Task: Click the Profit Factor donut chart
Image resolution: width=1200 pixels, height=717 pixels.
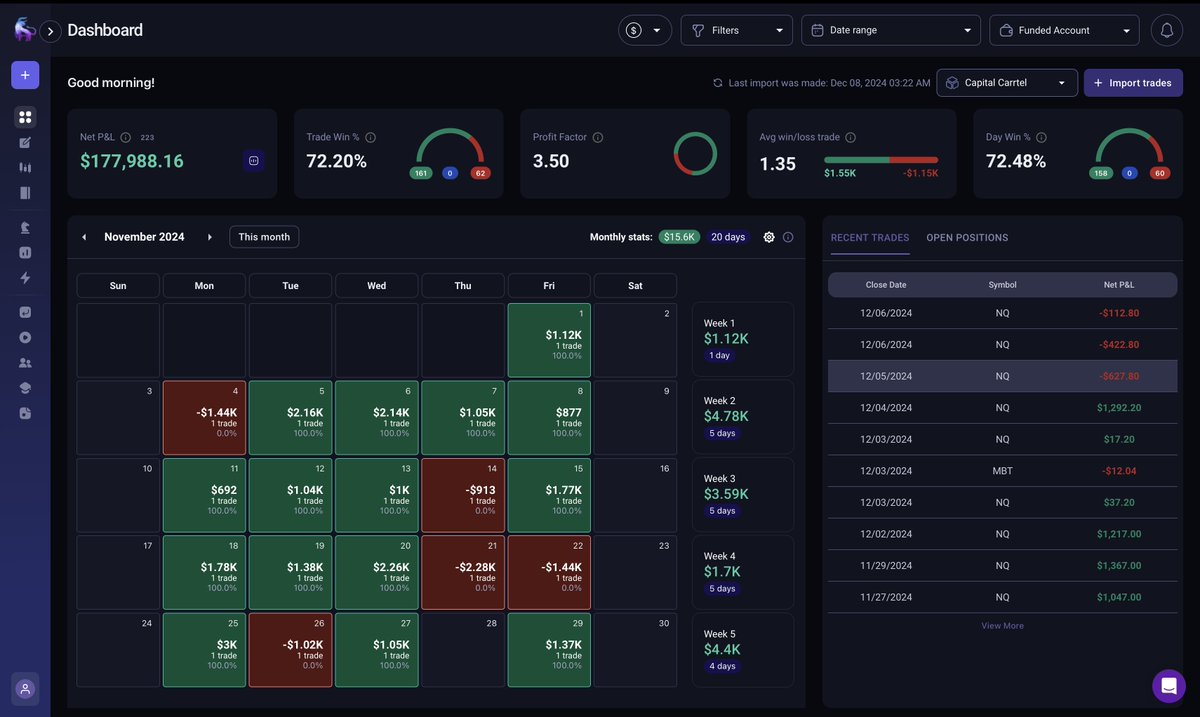Action: (695, 153)
